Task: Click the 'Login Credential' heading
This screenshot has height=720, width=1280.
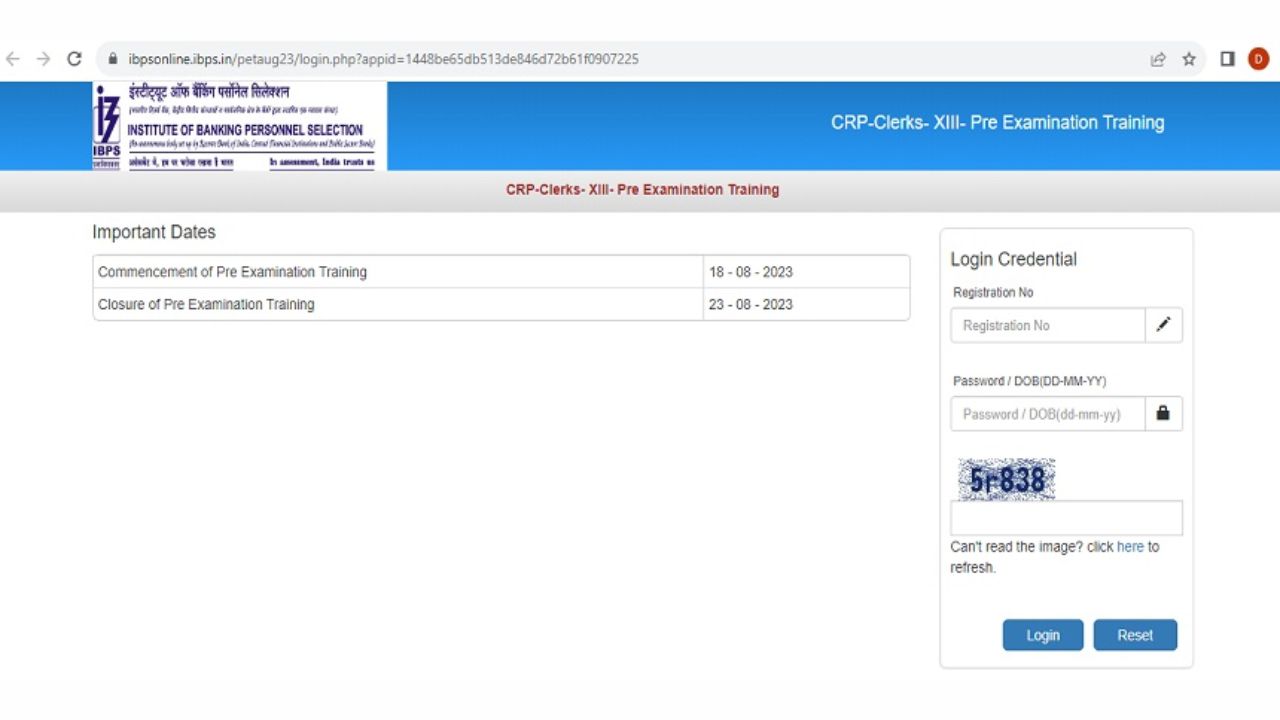Action: point(1014,259)
